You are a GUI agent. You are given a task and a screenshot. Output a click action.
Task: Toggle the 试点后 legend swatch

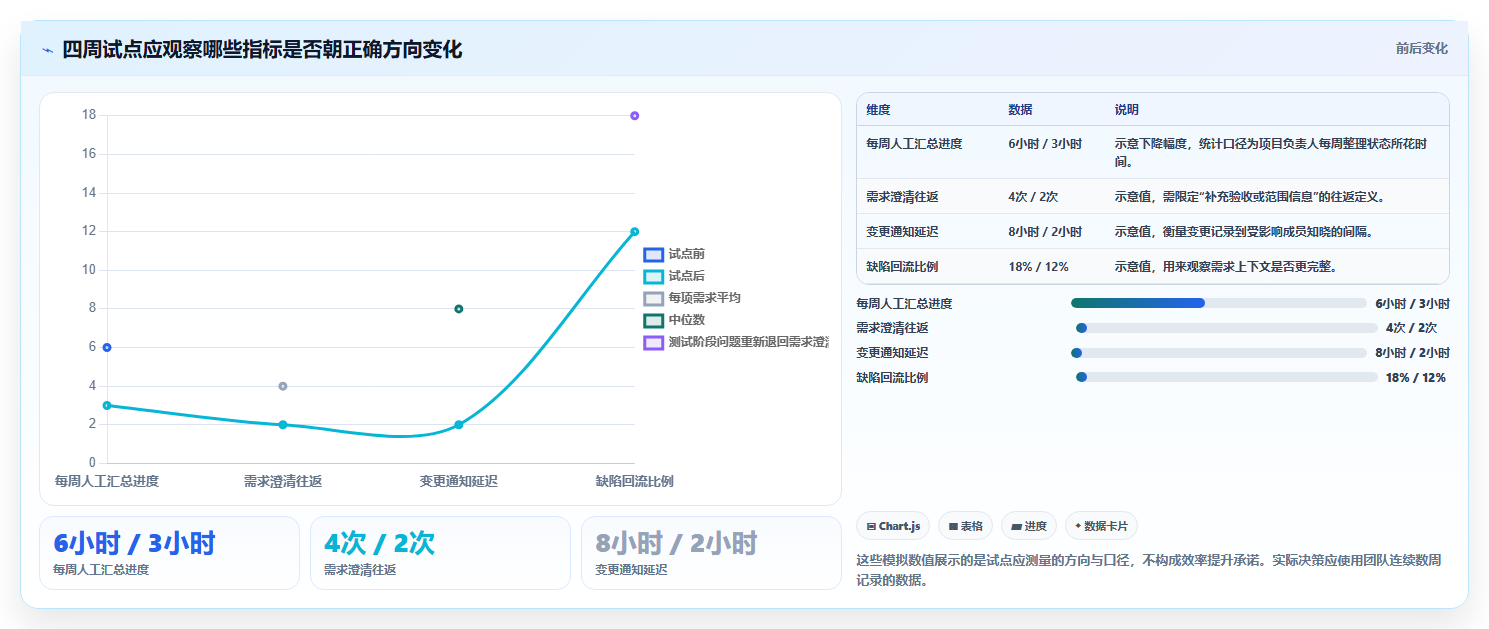654,277
